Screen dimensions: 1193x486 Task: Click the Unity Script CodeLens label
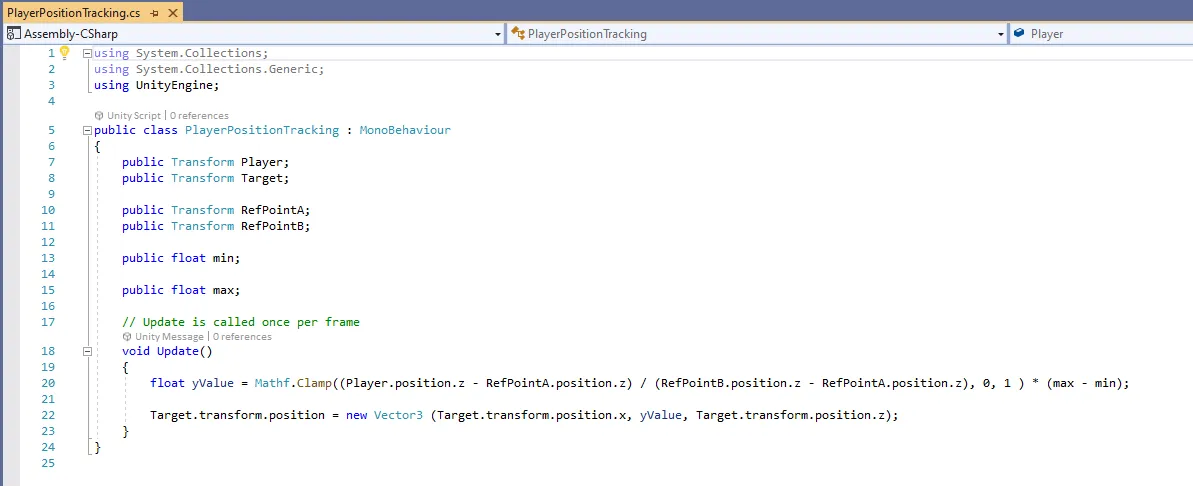coord(133,116)
